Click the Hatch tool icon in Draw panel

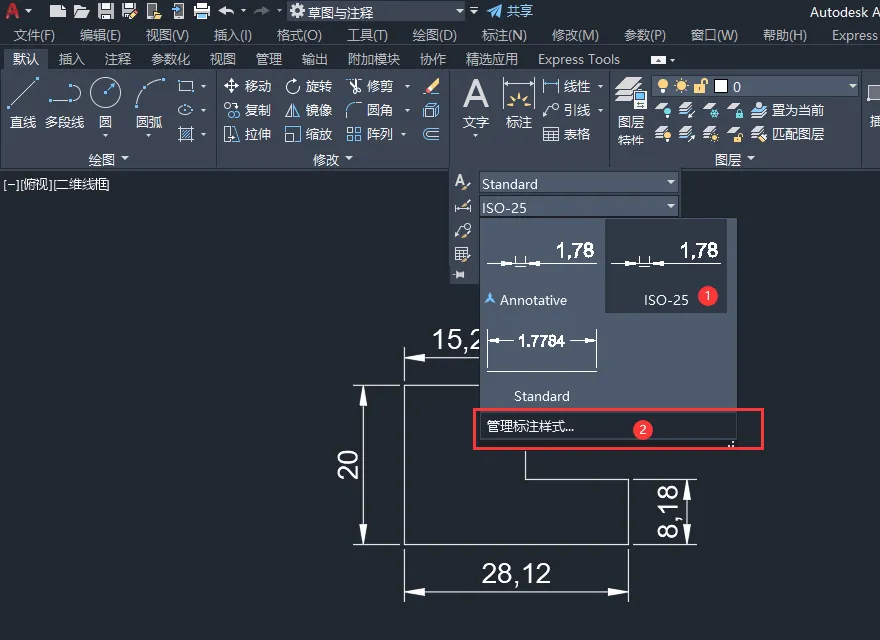(x=186, y=134)
